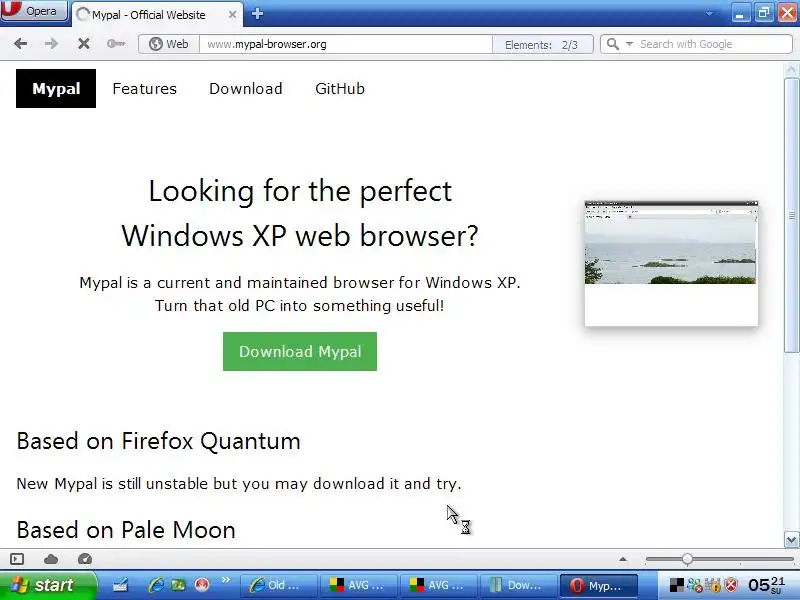
Task: Click the yellow security tray icon
Action: pos(714,585)
